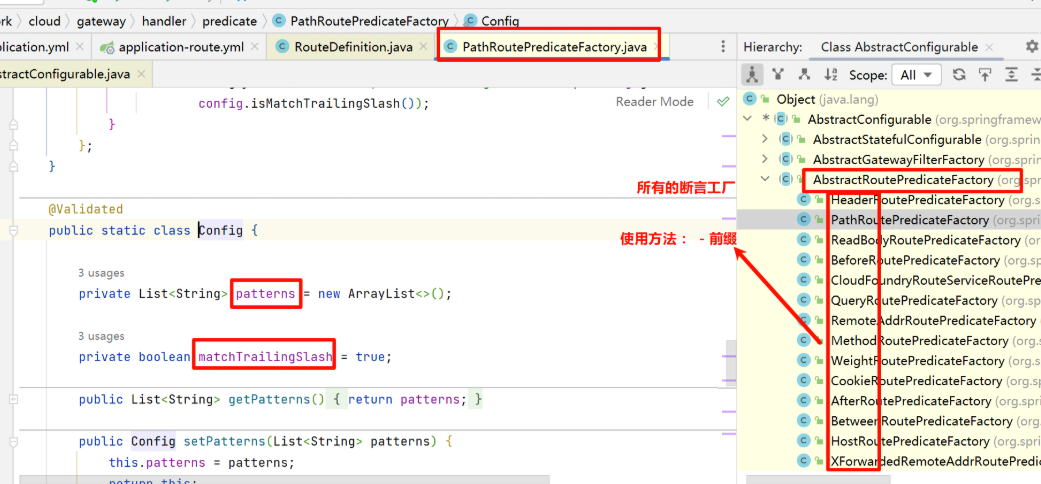
Task: Expand AbstractStatefulConfigurable node
Action: click(x=765, y=139)
